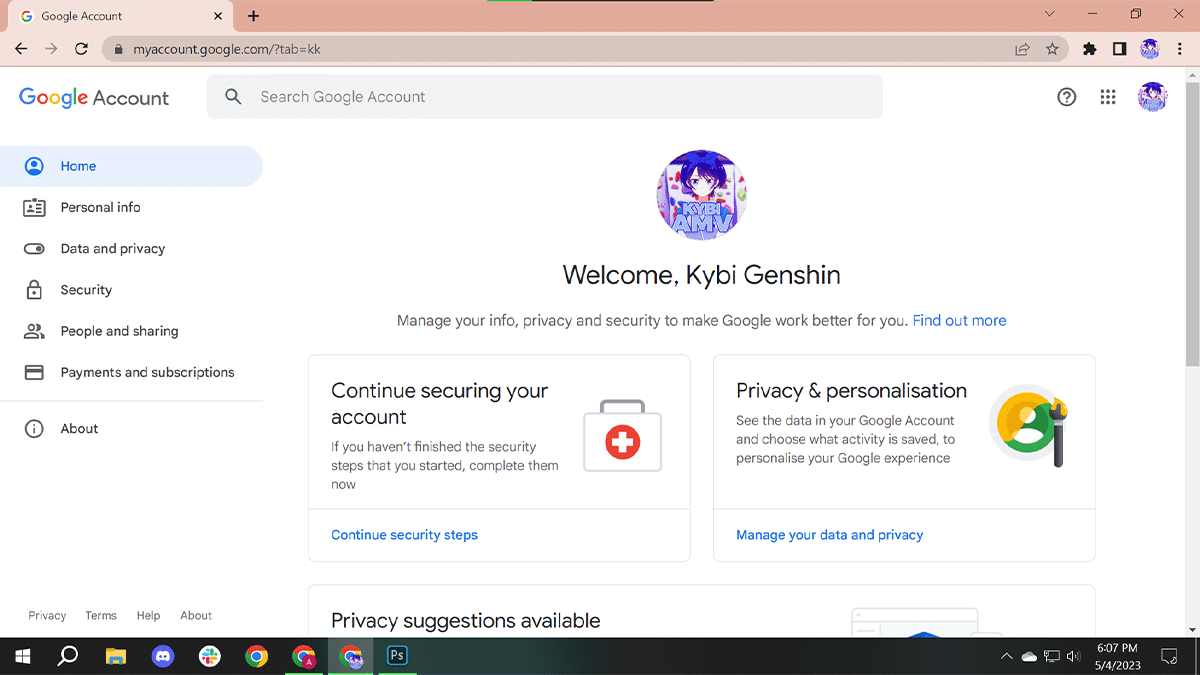Open the account avatar in the page header
1200x675 pixels.
[x=1152, y=97]
